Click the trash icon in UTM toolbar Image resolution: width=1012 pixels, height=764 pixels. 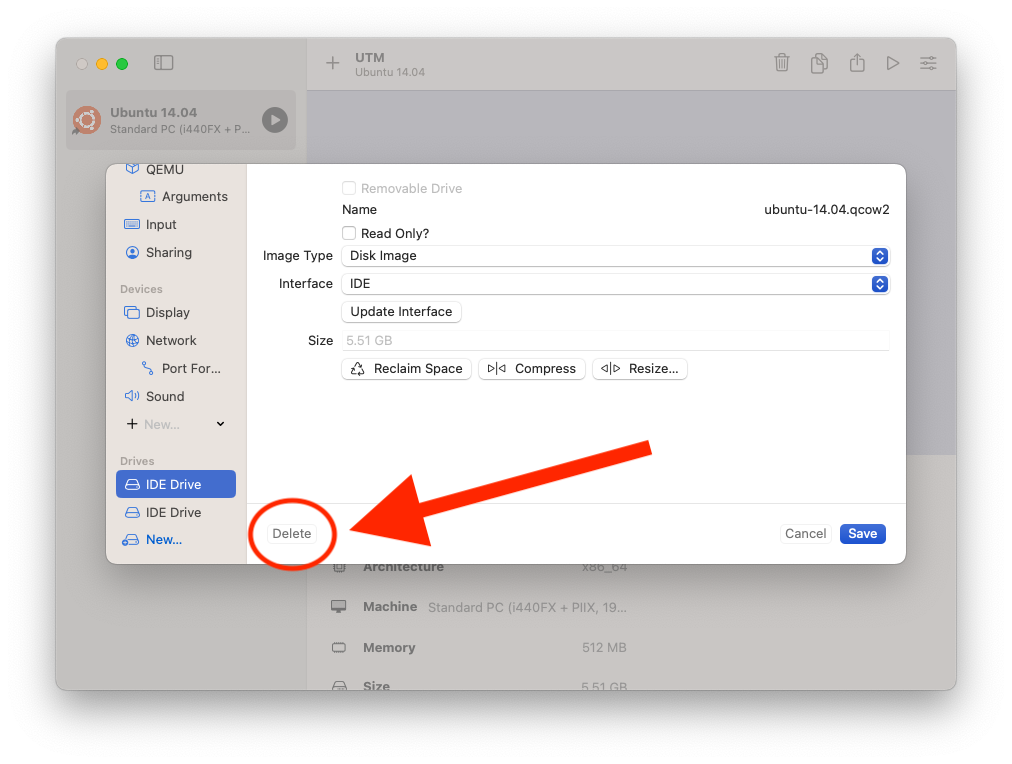pos(782,63)
